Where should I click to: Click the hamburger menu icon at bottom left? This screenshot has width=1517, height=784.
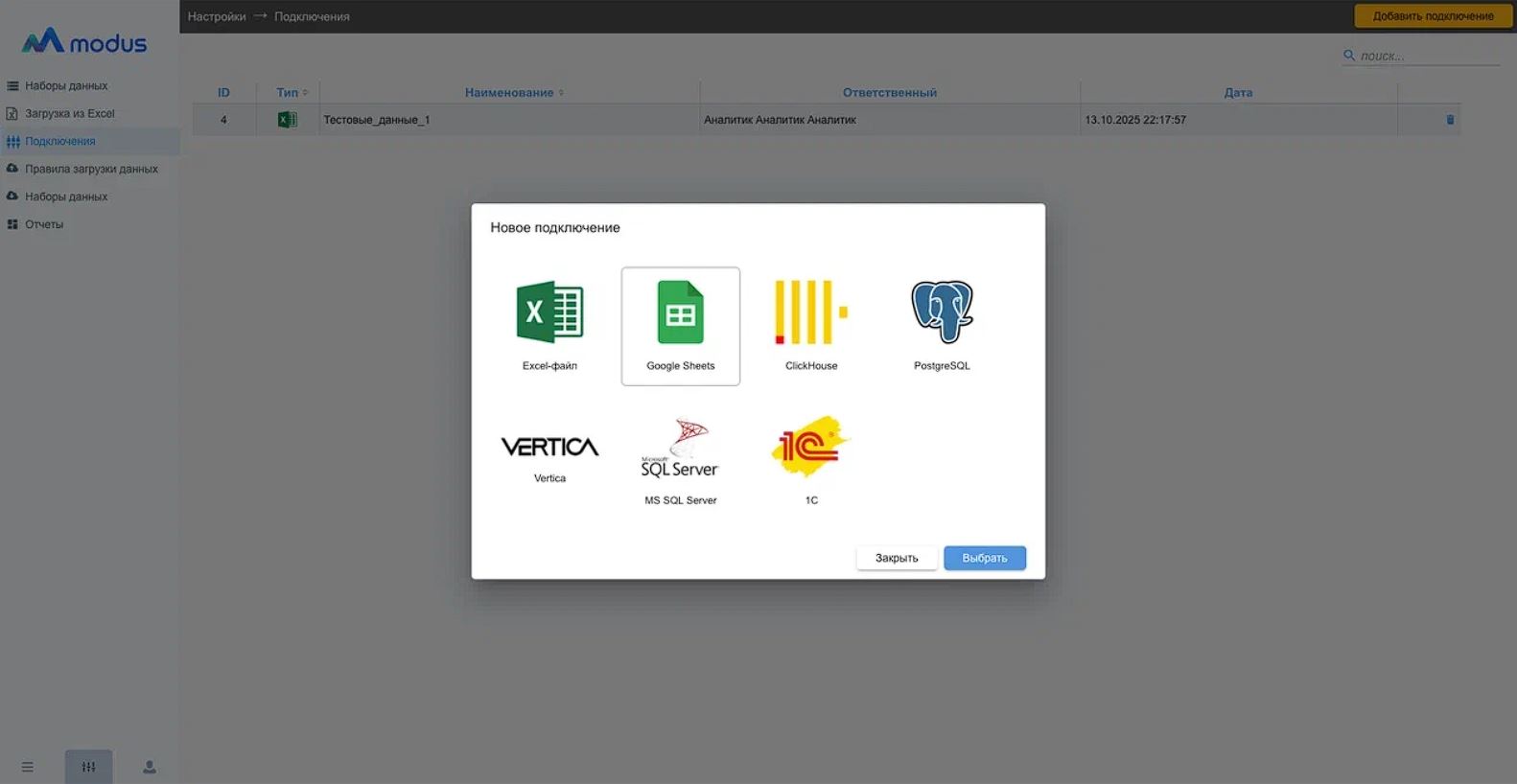28,767
